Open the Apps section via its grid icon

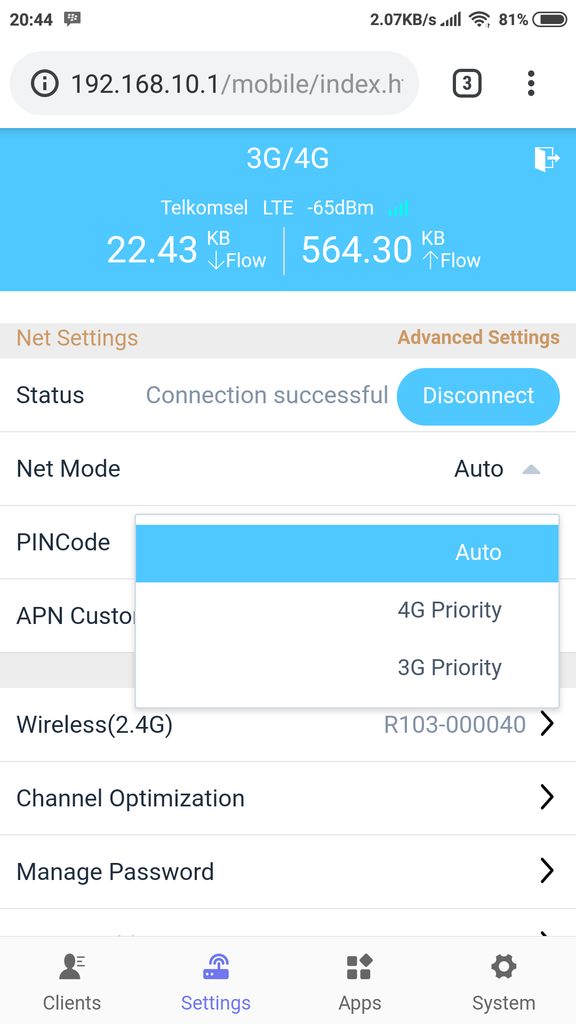359,968
